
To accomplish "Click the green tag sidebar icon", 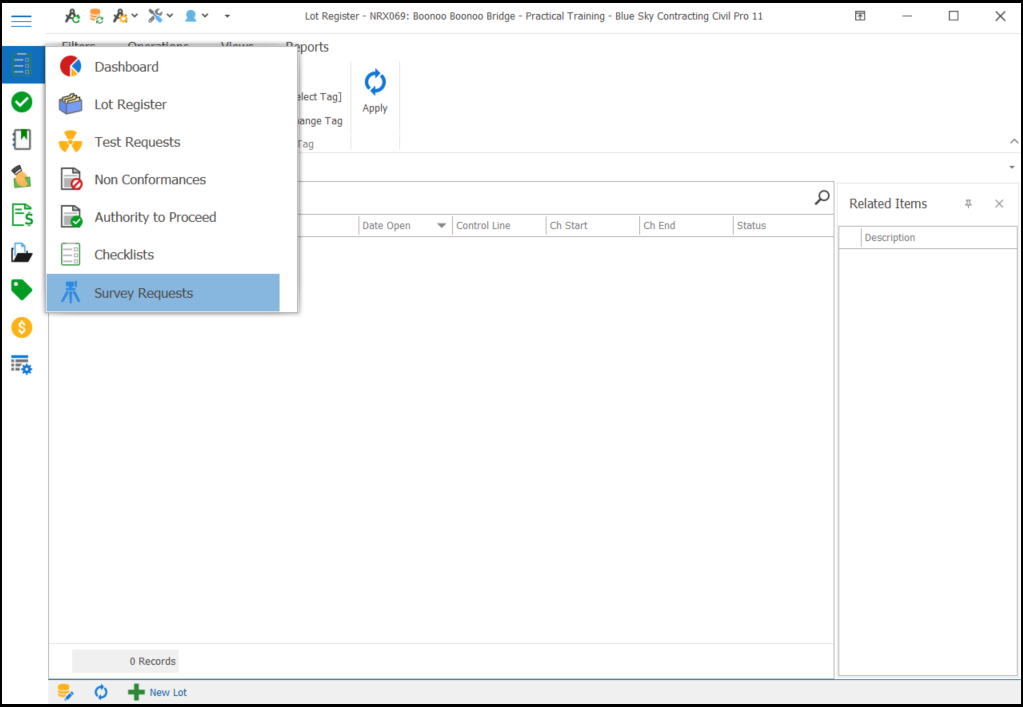I will tap(21, 290).
